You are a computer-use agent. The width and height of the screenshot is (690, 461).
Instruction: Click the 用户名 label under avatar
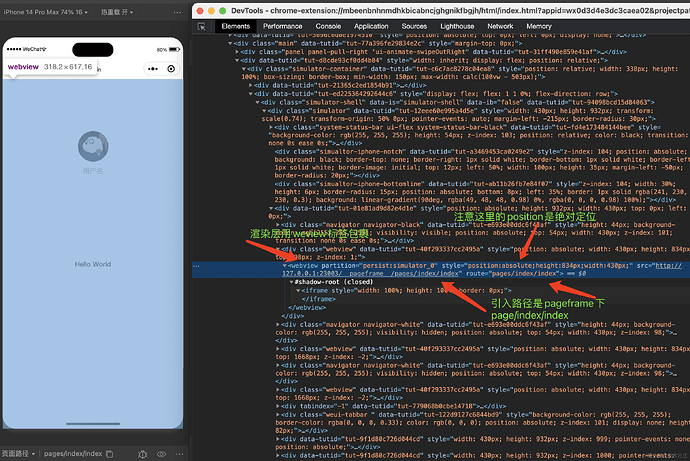click(93, 171)
